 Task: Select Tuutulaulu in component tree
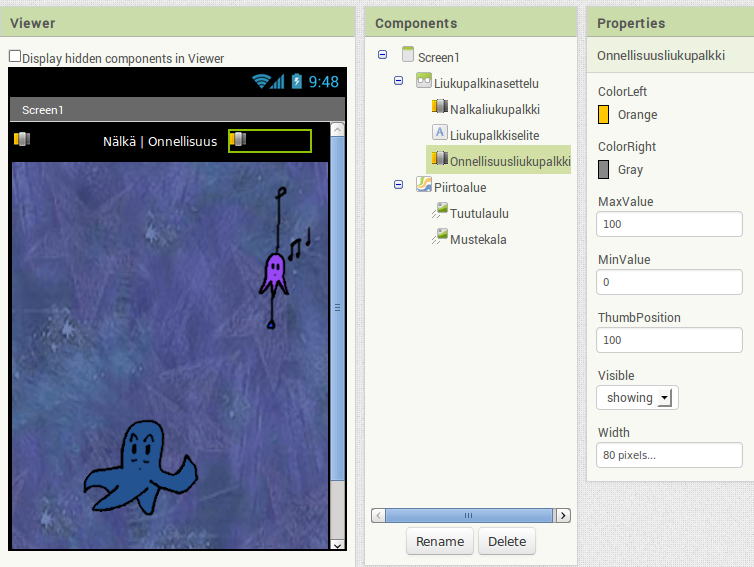(x=479, y=214)
